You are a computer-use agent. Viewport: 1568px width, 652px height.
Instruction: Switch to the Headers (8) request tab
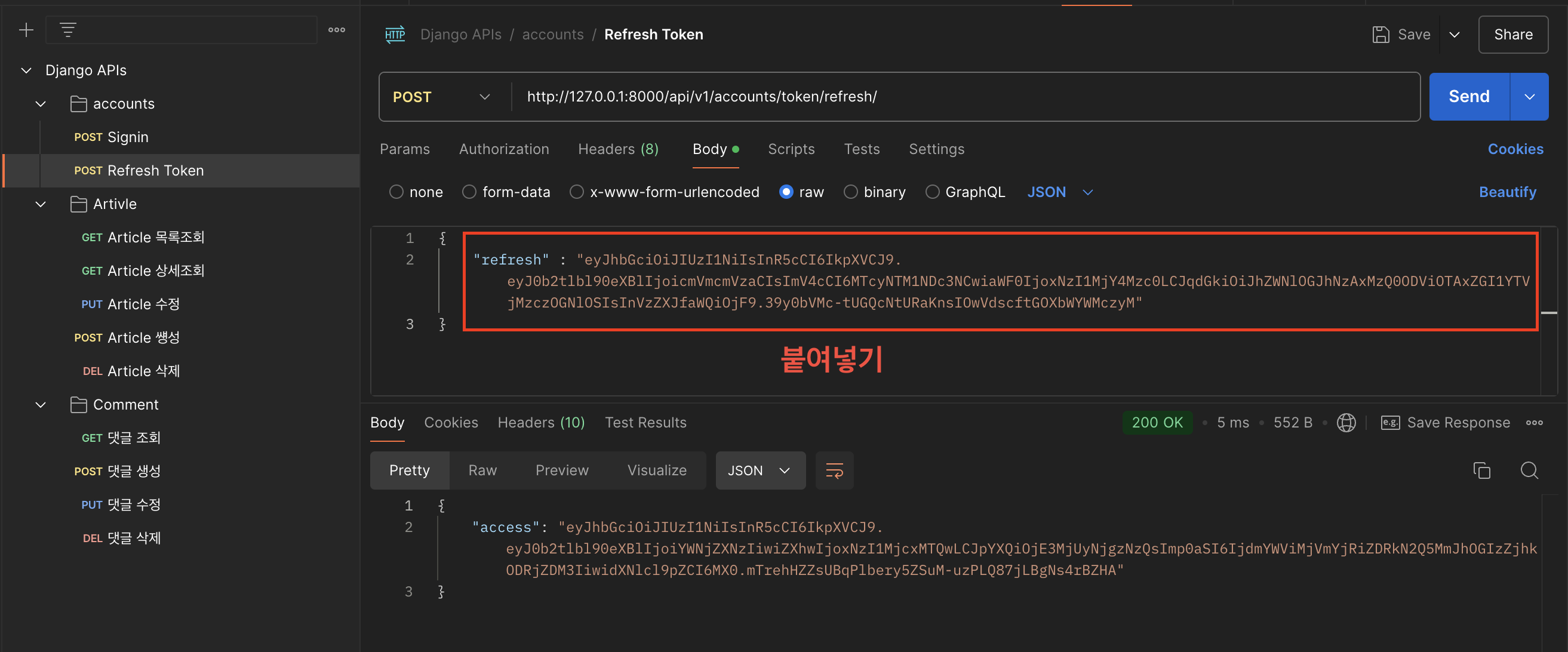click(x=618, y=149)
